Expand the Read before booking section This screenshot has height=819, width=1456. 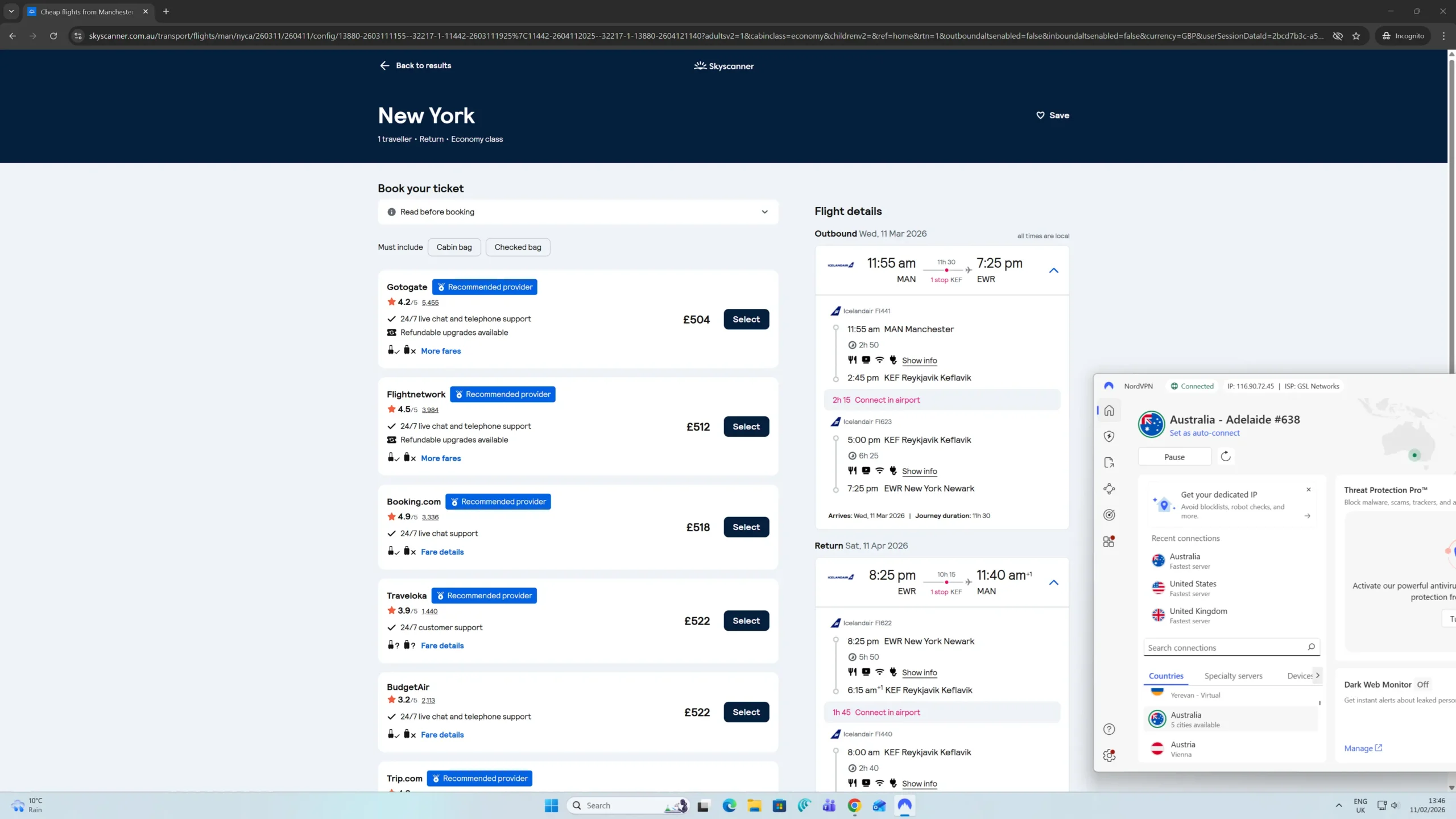(578, 212)
